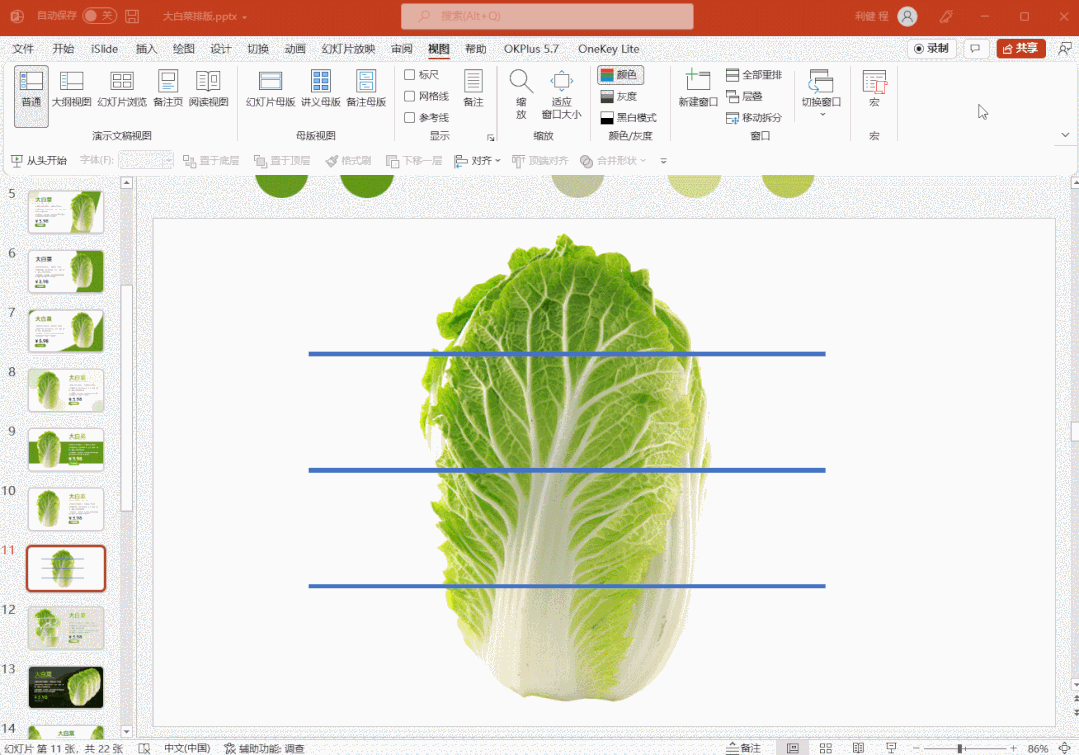The width and height of the screenshot is (1079, 755).
Task: Open Notes Master (备注母版)
Action: point(366,90)
